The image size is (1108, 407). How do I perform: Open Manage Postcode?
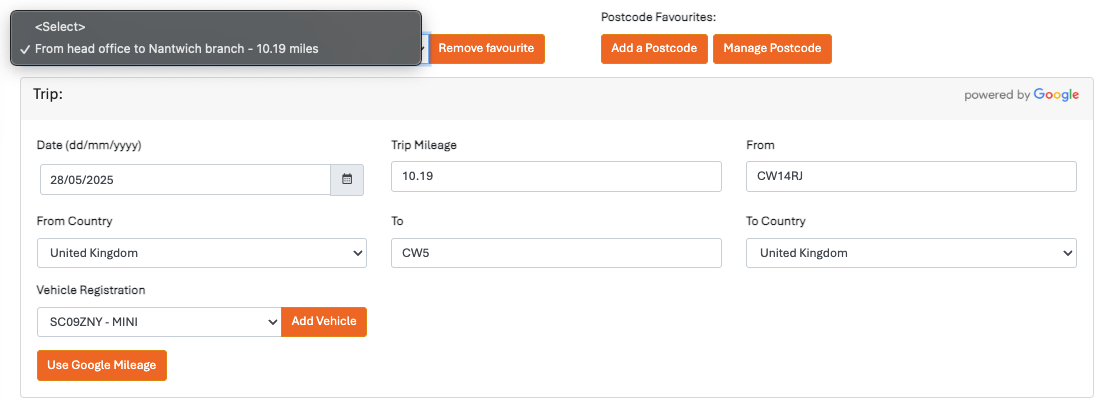772,49
